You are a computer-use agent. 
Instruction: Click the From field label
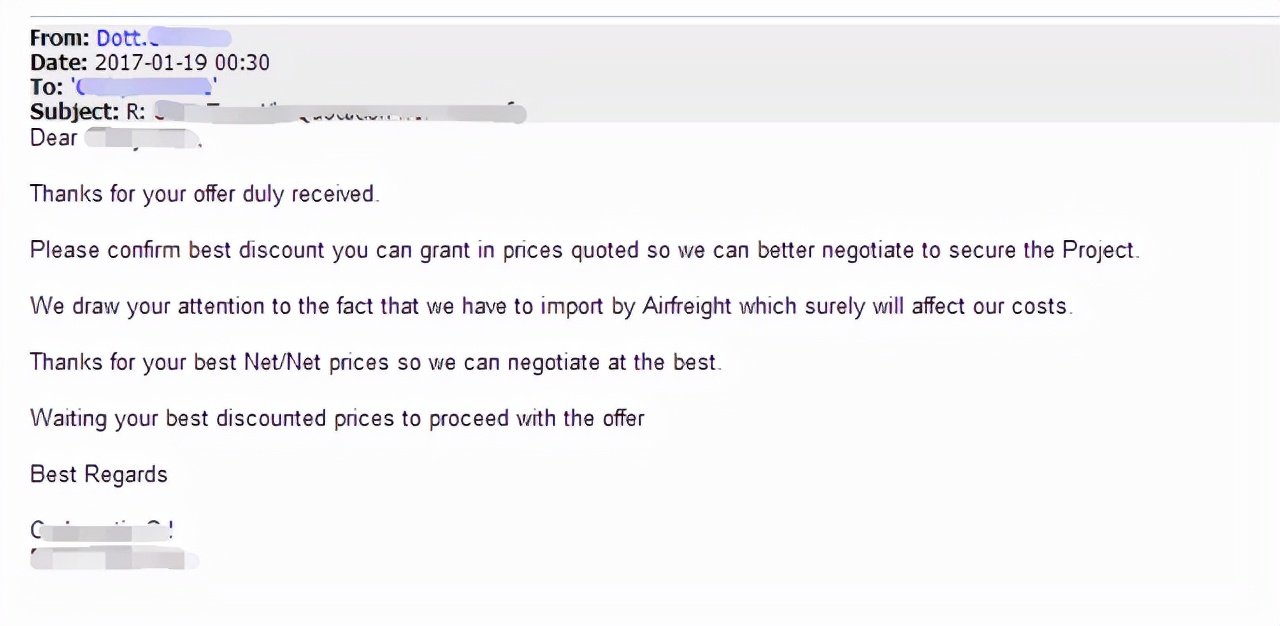tap(60, 38)
